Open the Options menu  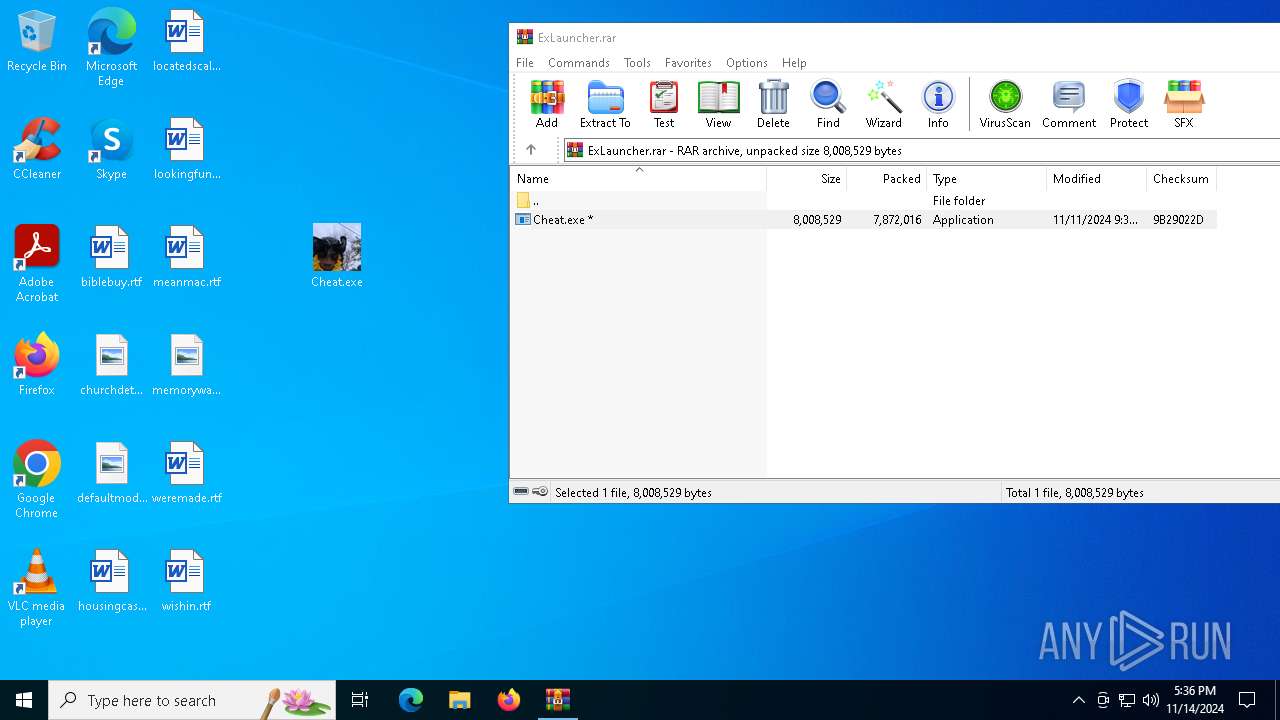click(747, 62)
